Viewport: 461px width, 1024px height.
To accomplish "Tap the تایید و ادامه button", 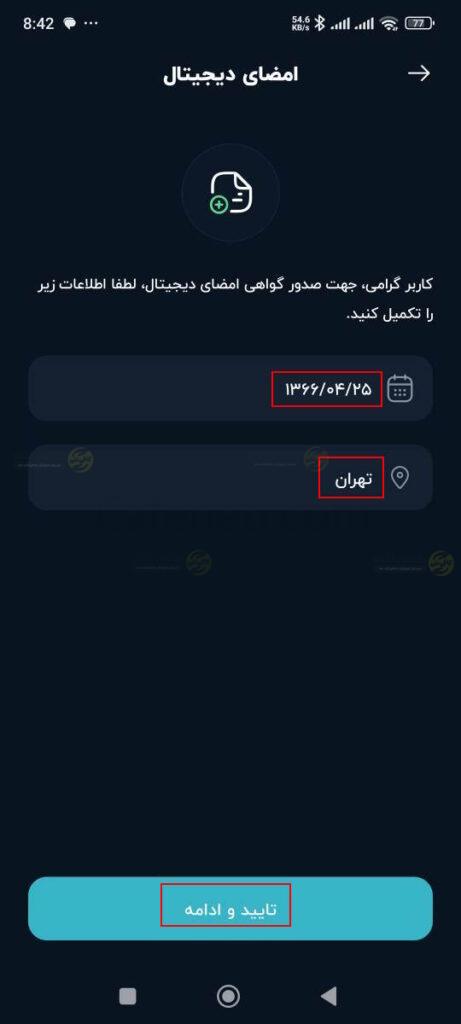I will pos(230,908).
